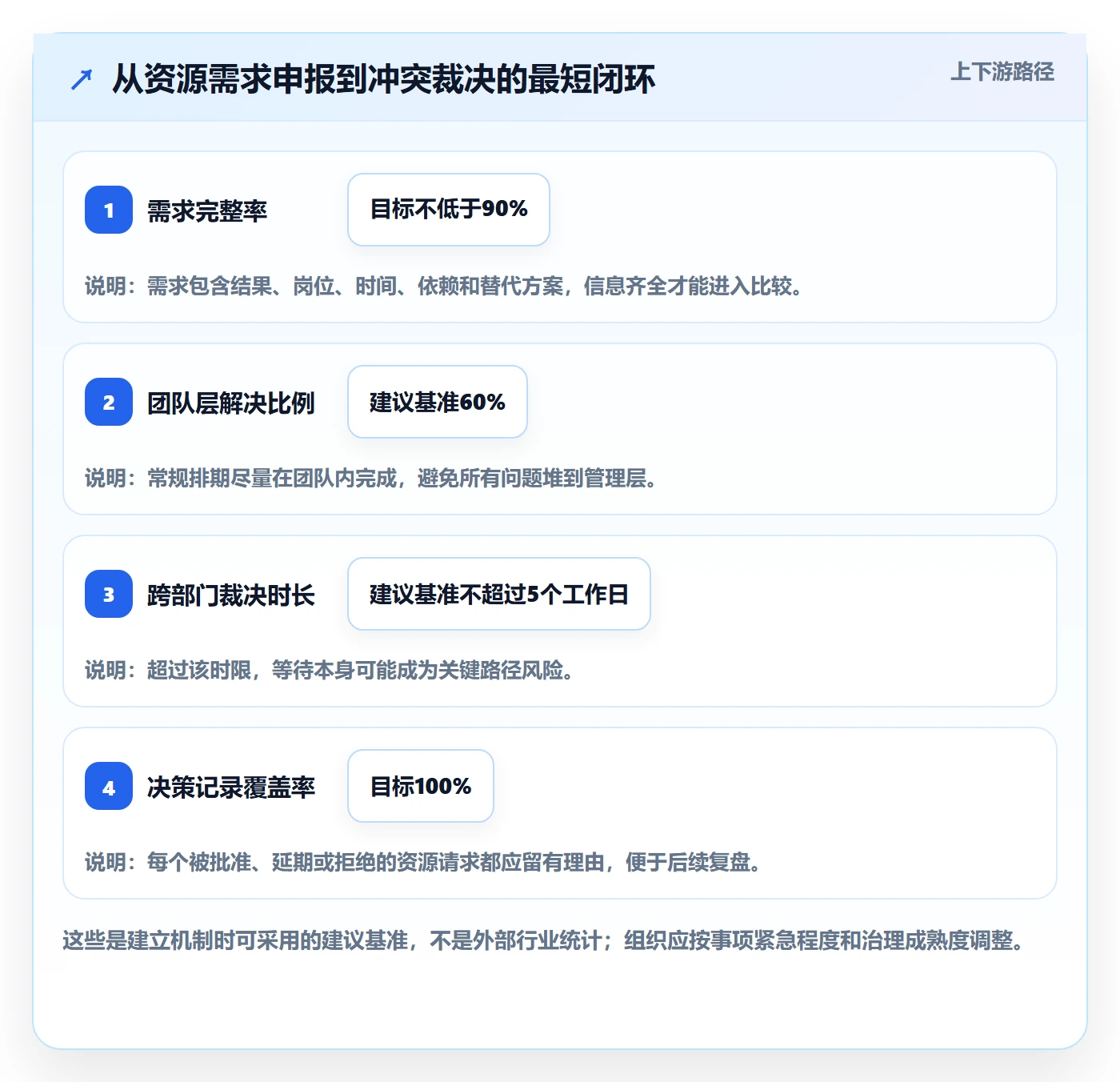Viewport: 1120px width, 1082px height.
Task: Click the diagonal arrow icon beside the title
Action: tap(82, 79)
